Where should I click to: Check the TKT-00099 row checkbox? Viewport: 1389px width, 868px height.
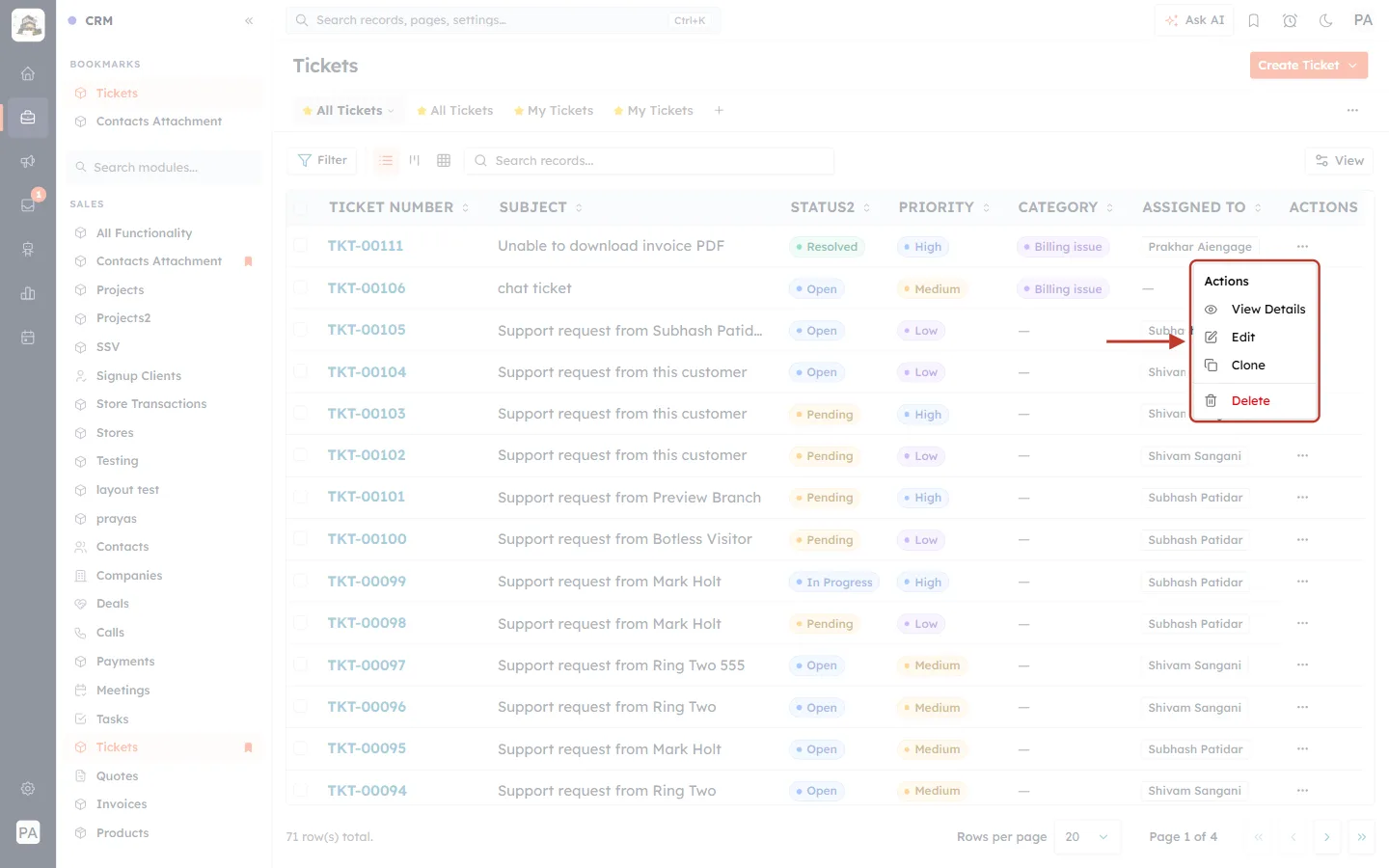pos(301,581)
